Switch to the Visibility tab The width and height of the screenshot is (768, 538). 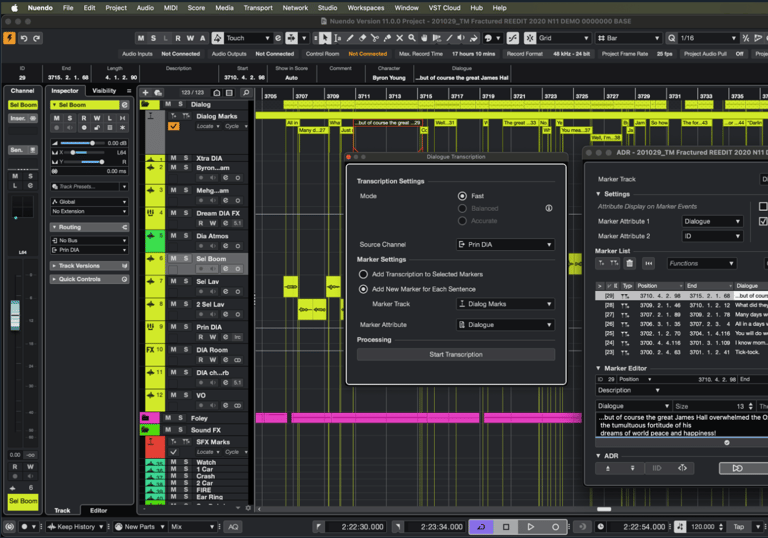click(x=104, y=91)
